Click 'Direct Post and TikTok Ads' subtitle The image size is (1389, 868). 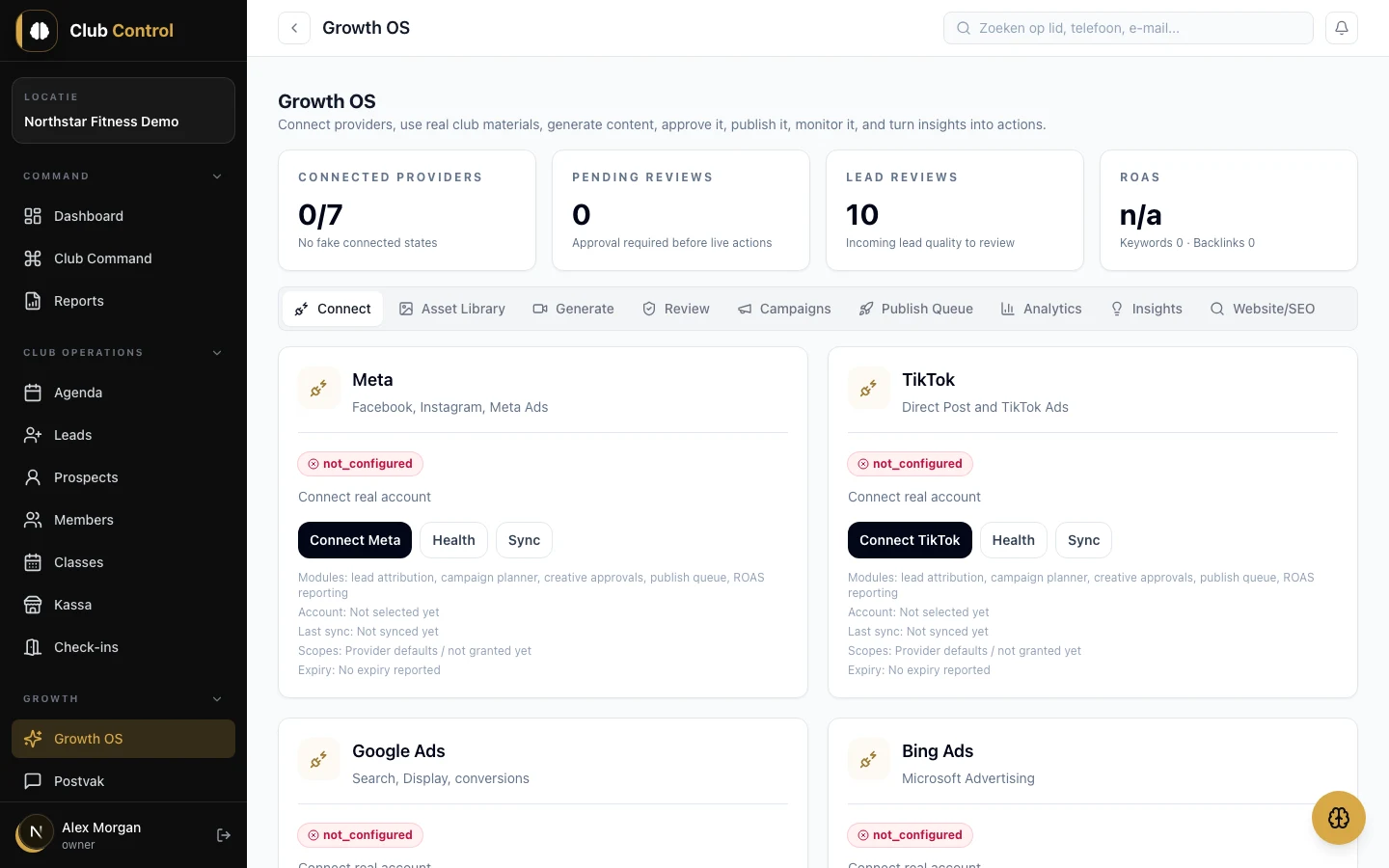click(985, 407)
